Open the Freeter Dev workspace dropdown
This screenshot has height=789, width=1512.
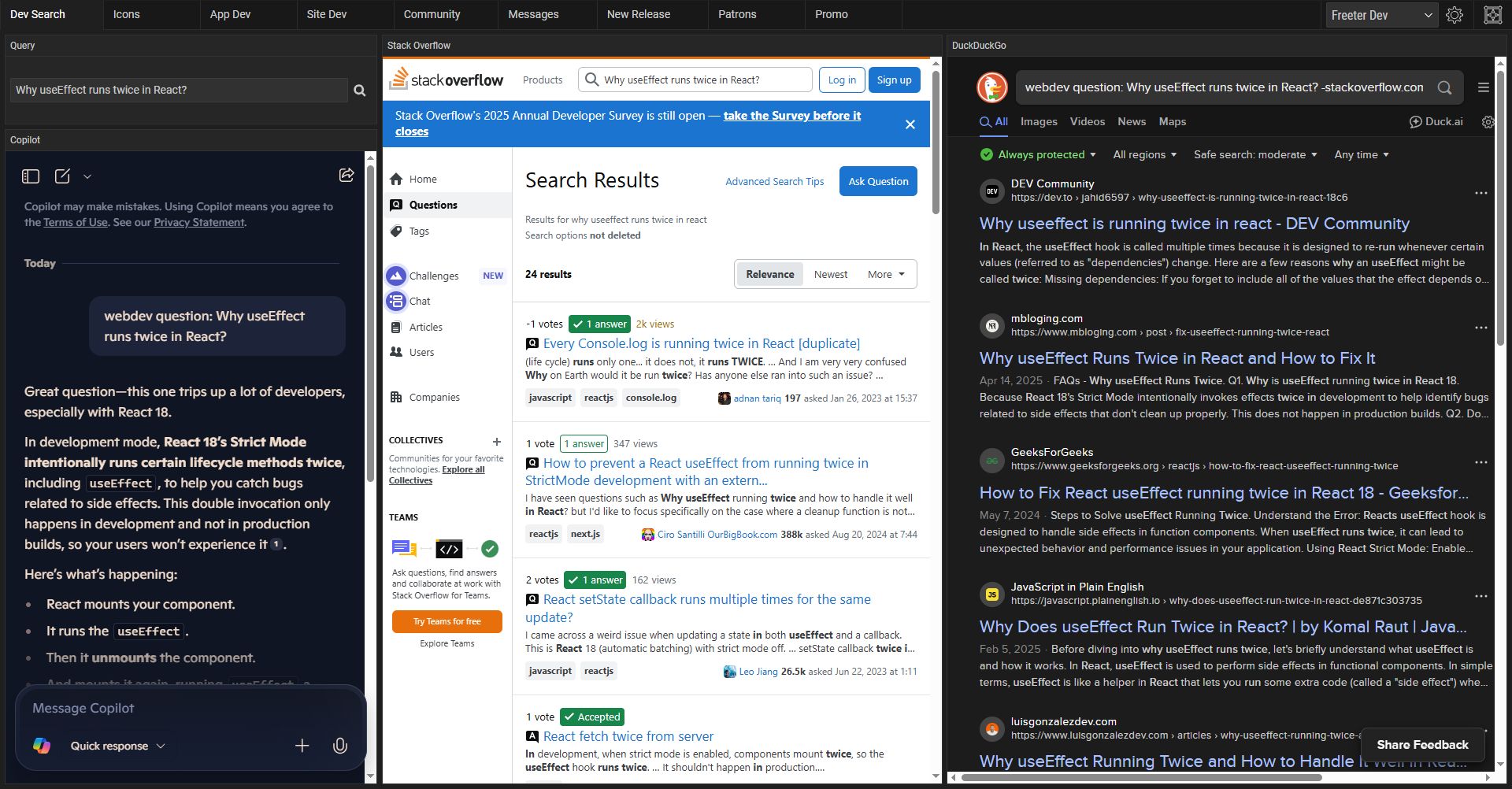click(x=1380, y=15)
